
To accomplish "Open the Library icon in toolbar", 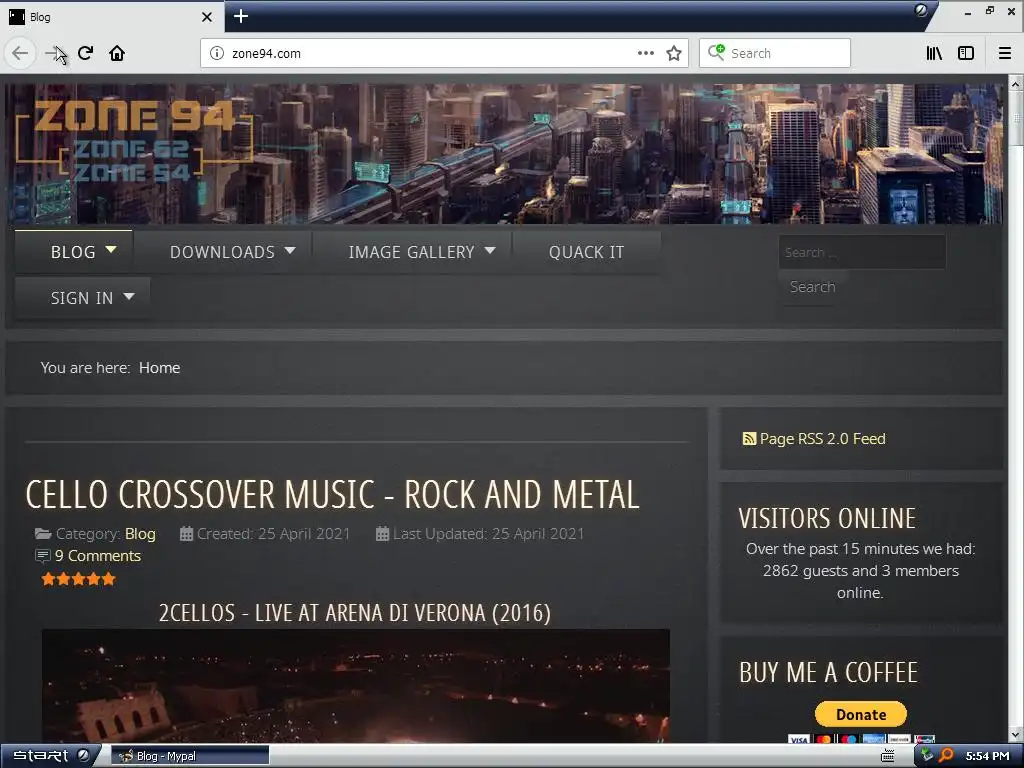I will 934,54.
